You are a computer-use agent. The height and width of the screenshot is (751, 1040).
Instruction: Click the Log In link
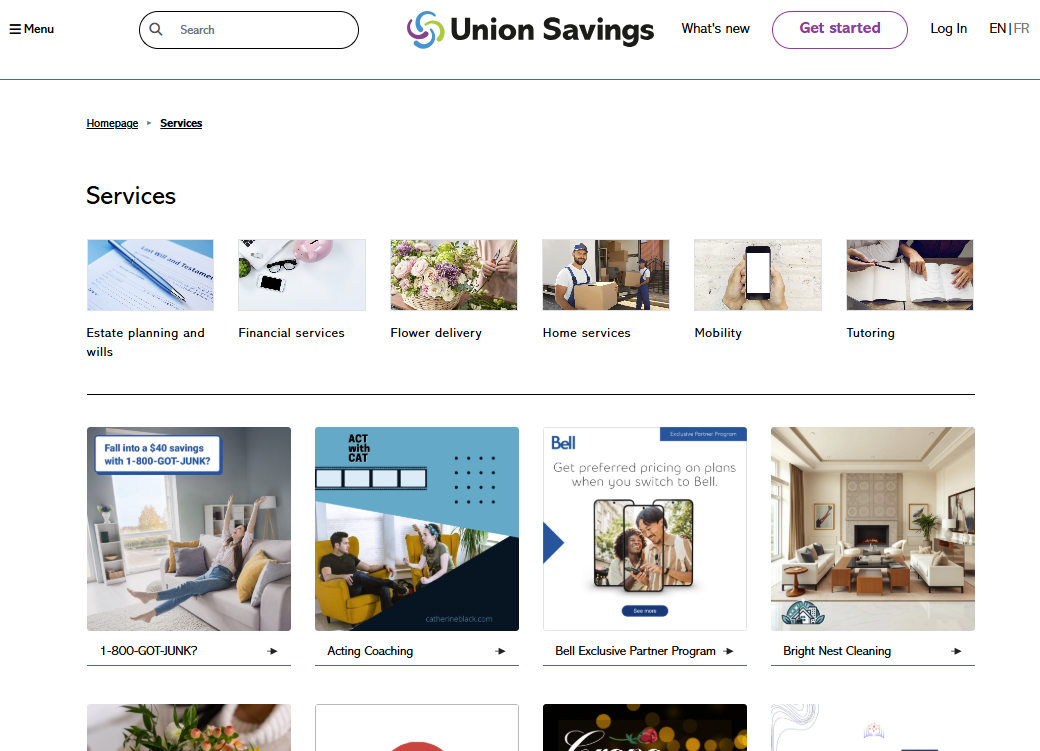click(x=948, y=29)
